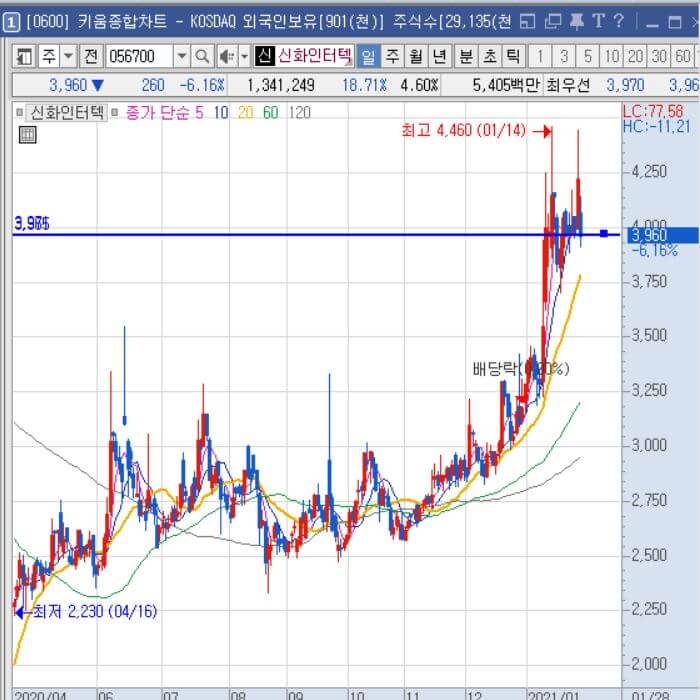This screenshot has height=700, width=700.
Task: Toggle the left sidebar panel icon
Action: [x=23, y=56]
